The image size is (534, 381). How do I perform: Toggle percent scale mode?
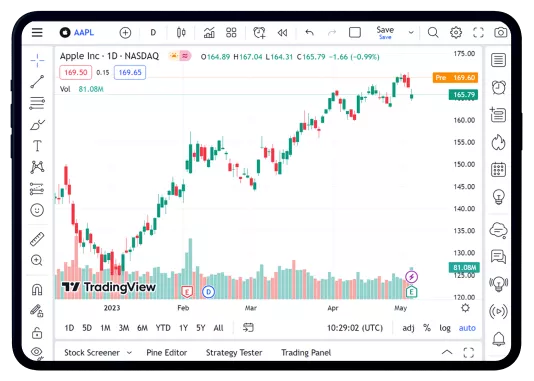click(427, 328)
